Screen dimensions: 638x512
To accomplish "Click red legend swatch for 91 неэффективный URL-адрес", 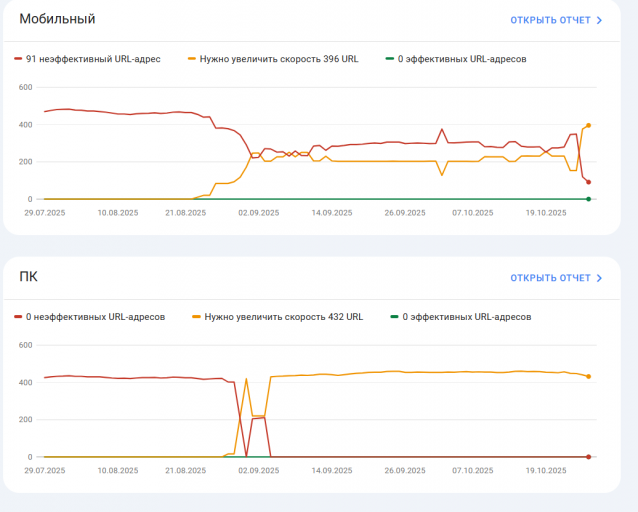I will point(18,59).
